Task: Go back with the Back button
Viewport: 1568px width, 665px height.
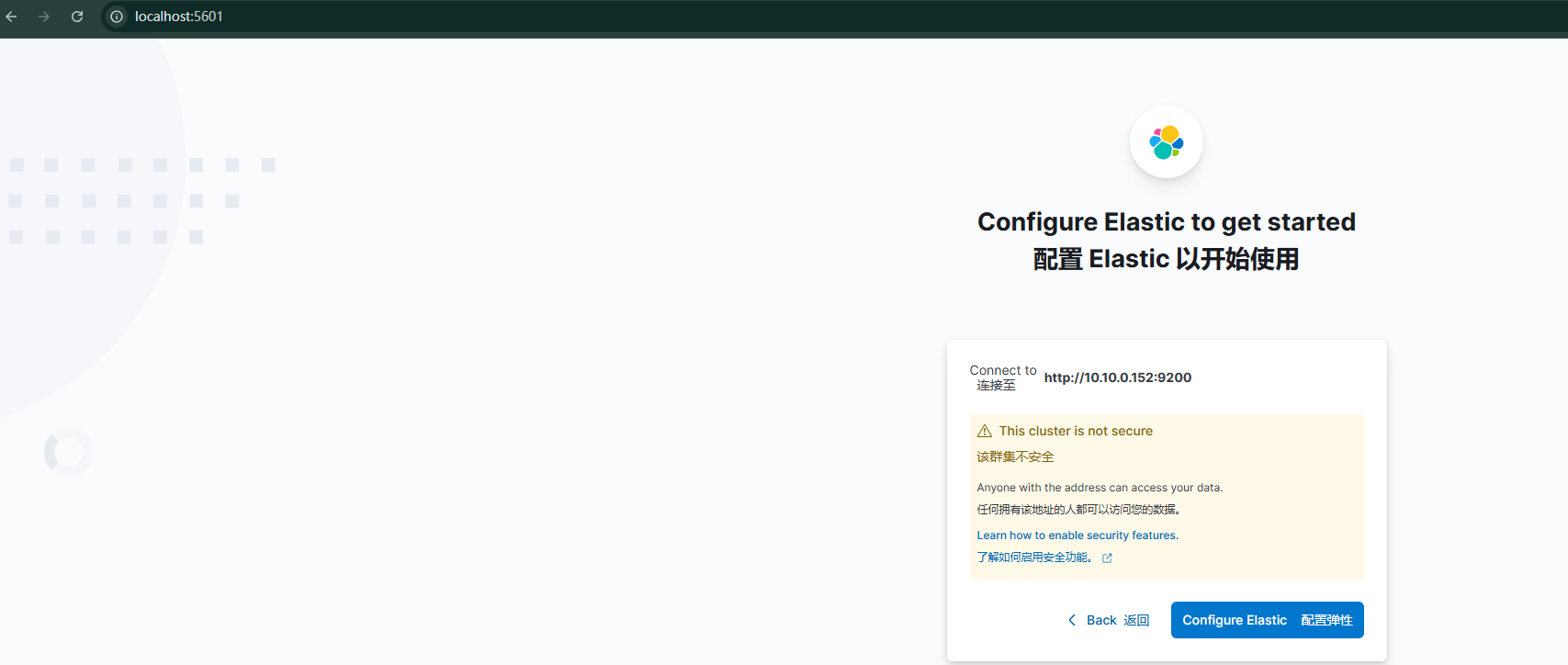Action: tap(1108, 620)
